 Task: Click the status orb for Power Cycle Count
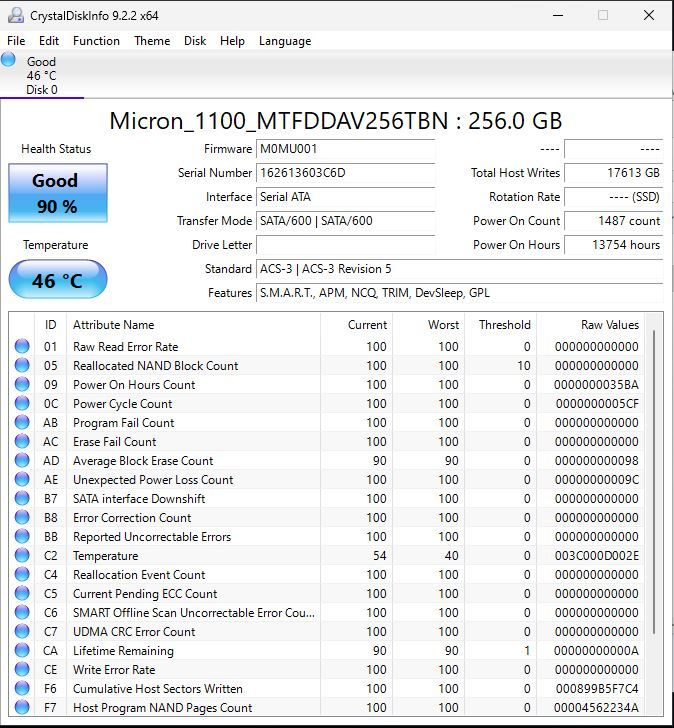pyautogui.click(x=22, y=403)
